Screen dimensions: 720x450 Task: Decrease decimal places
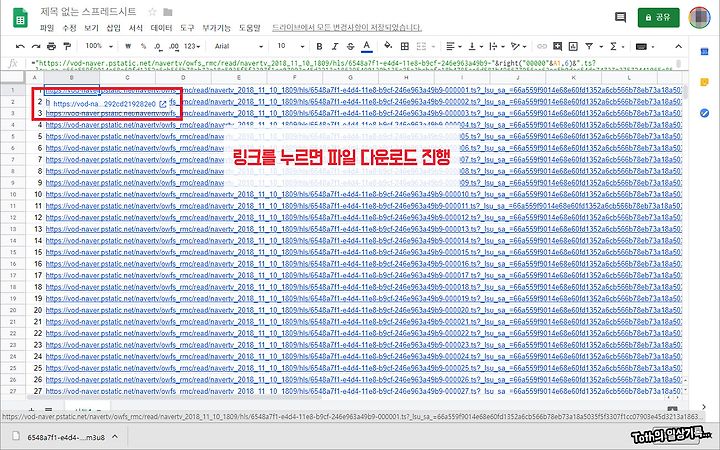(158, 46)
